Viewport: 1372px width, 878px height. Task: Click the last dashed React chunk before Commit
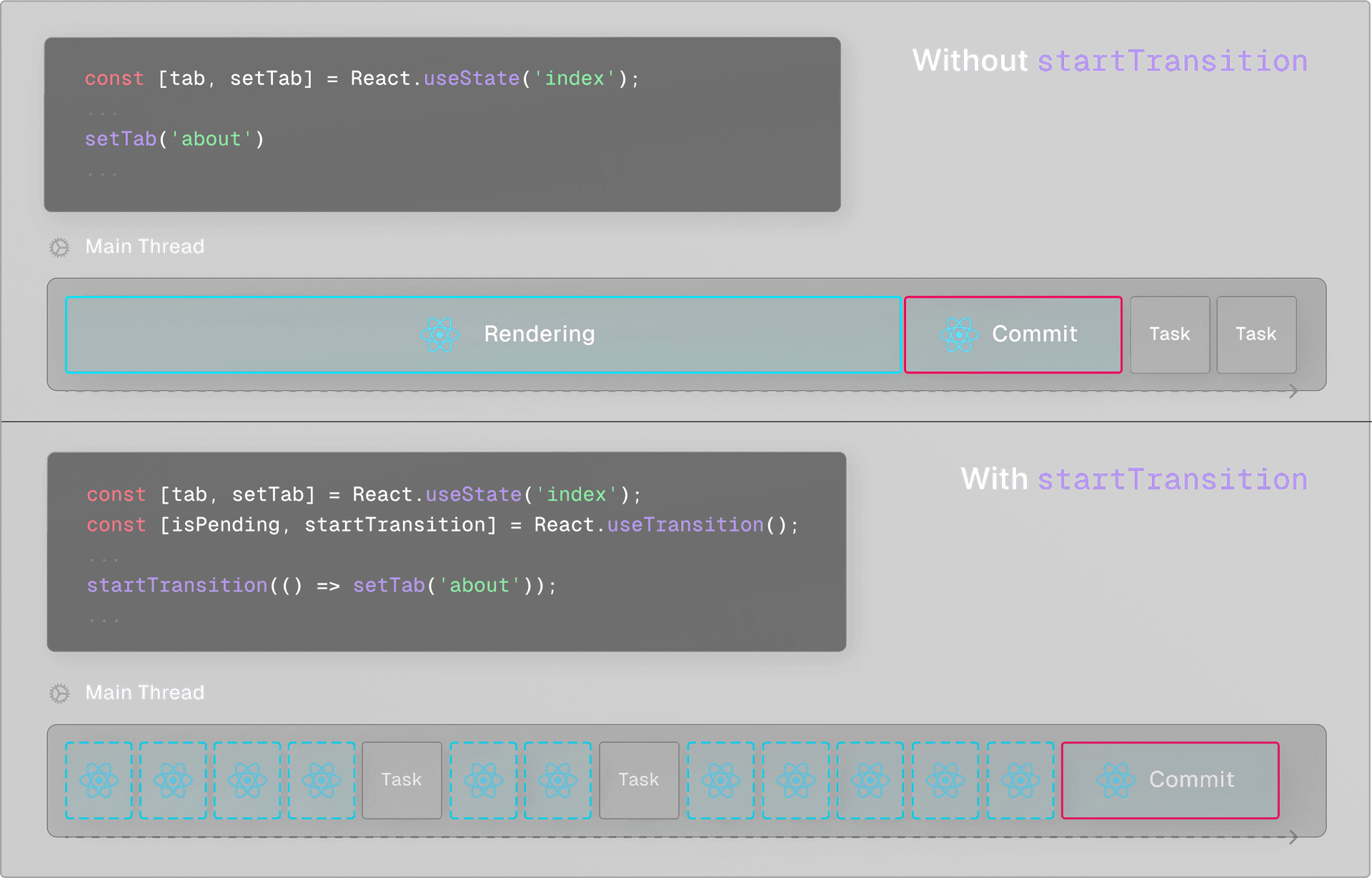[1020, 780]
